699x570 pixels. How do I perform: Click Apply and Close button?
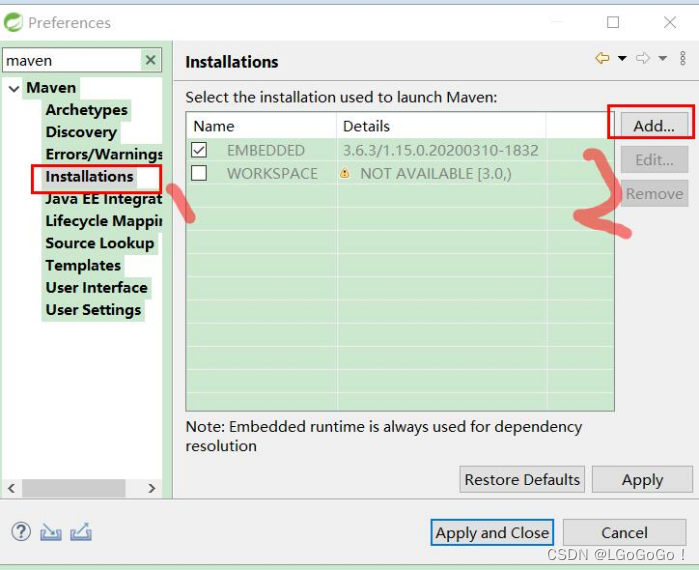[x=492, y=533]
